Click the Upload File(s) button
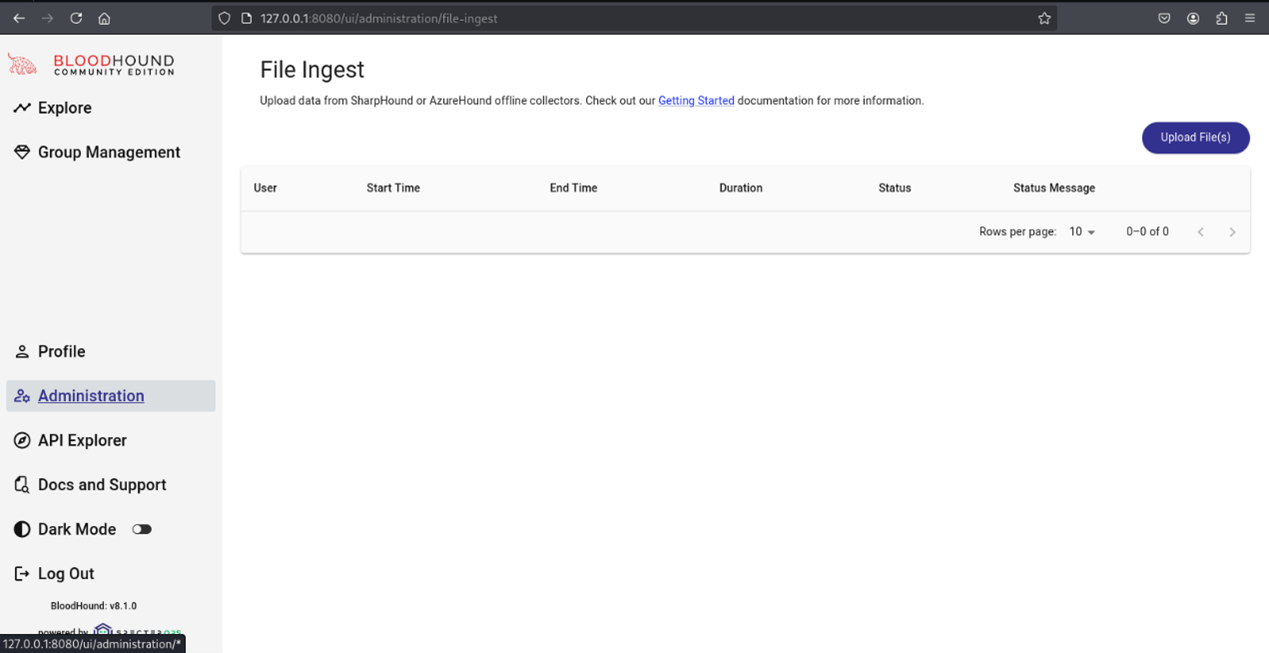Screen dimensions: 1269x653 pos(1195,138)
